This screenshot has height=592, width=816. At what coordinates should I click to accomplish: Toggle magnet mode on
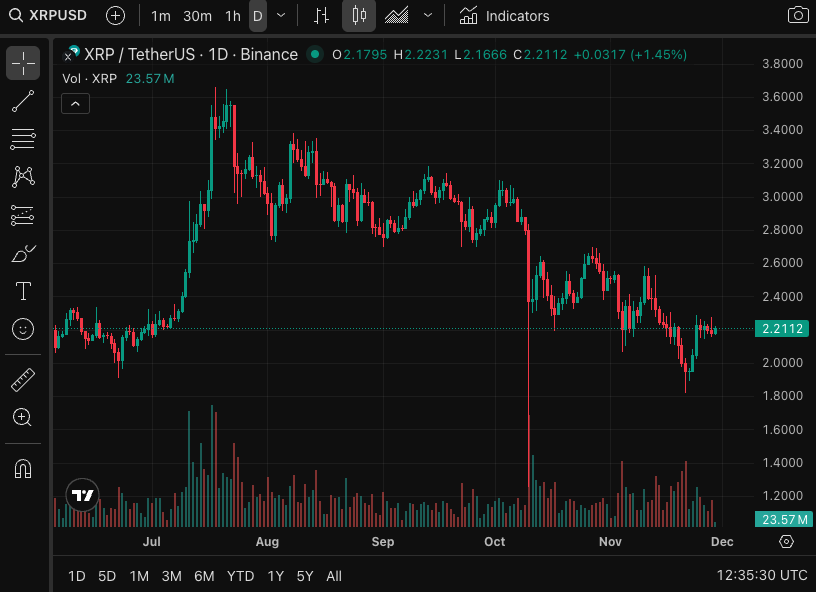pyautogui.click(x=23, y=469)
